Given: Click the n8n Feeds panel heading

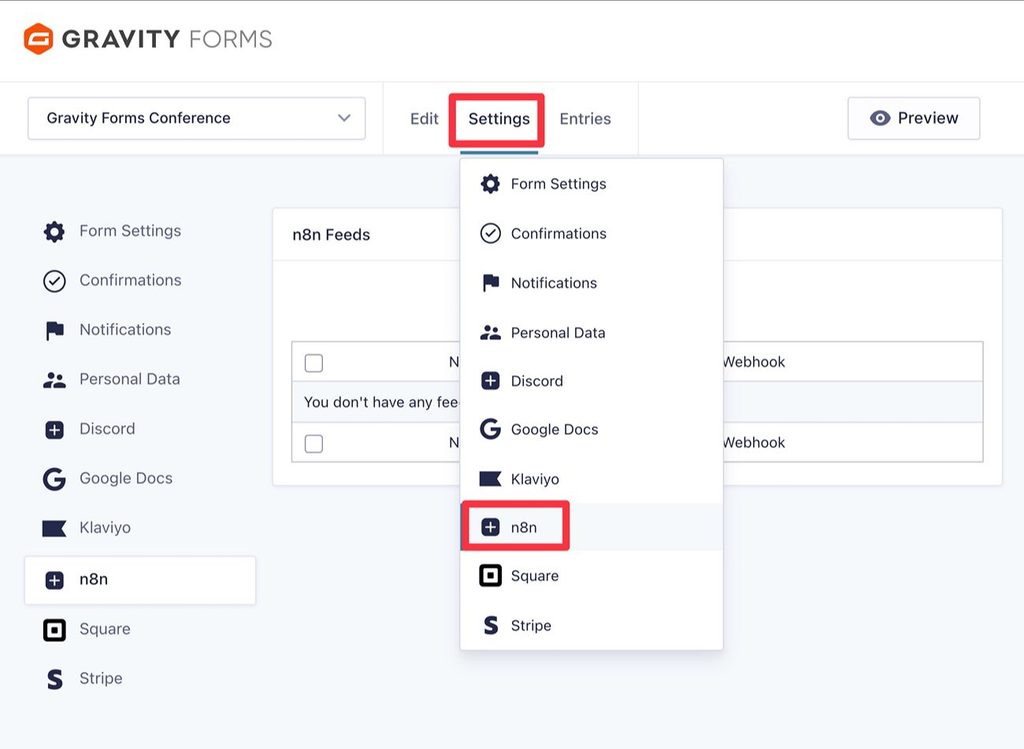Looking at the screenshot, I should [x=331, y=235].
